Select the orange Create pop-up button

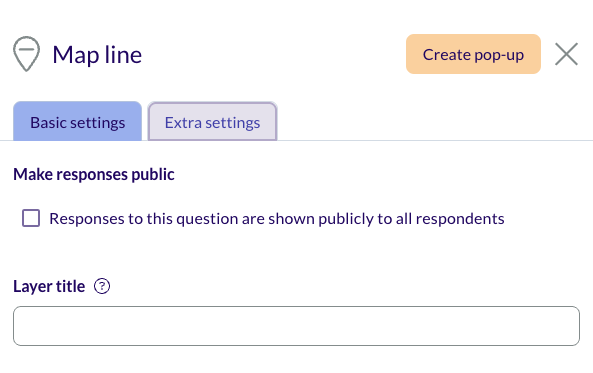[x=473, y=54]
